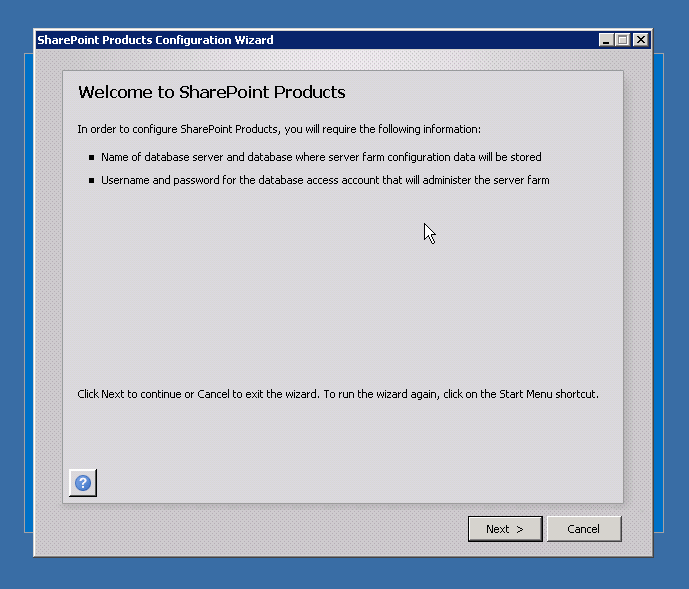This screenshot has width=689, height=589.
Task: Click the Next > button
Action: [x=505, y=529]
